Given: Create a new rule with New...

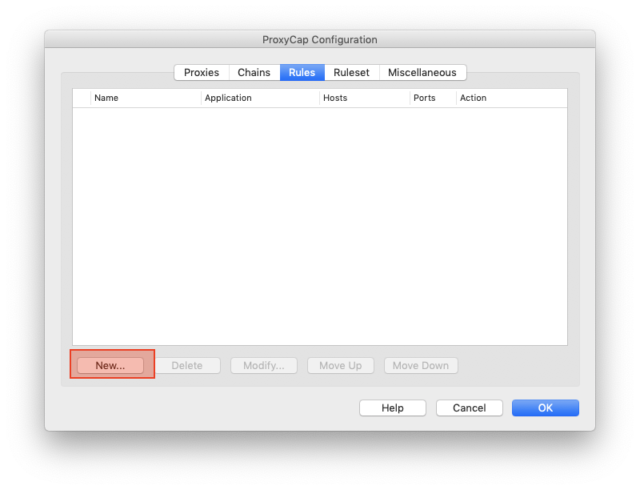Looking at the screenshot, I should pos(110,365).
